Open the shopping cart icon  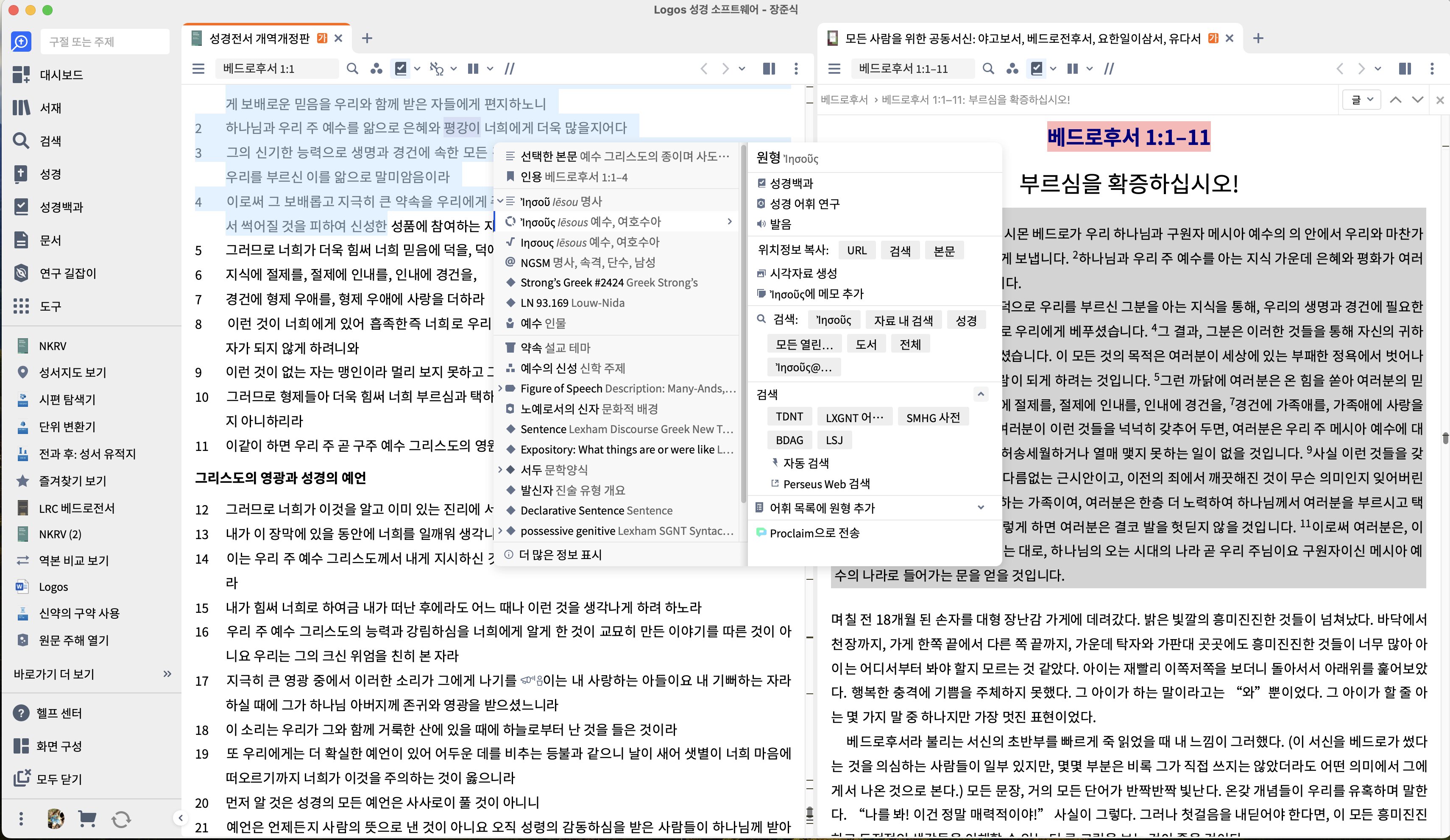click(87, 818)
